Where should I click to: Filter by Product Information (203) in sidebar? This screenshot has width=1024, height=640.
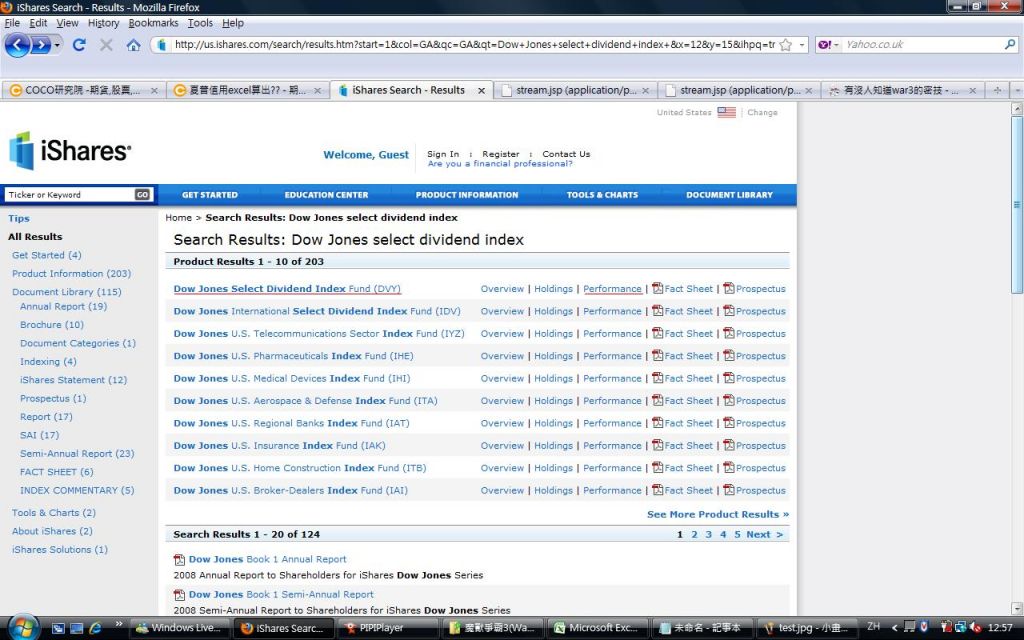pyautogui.click(x=71, y=274)
